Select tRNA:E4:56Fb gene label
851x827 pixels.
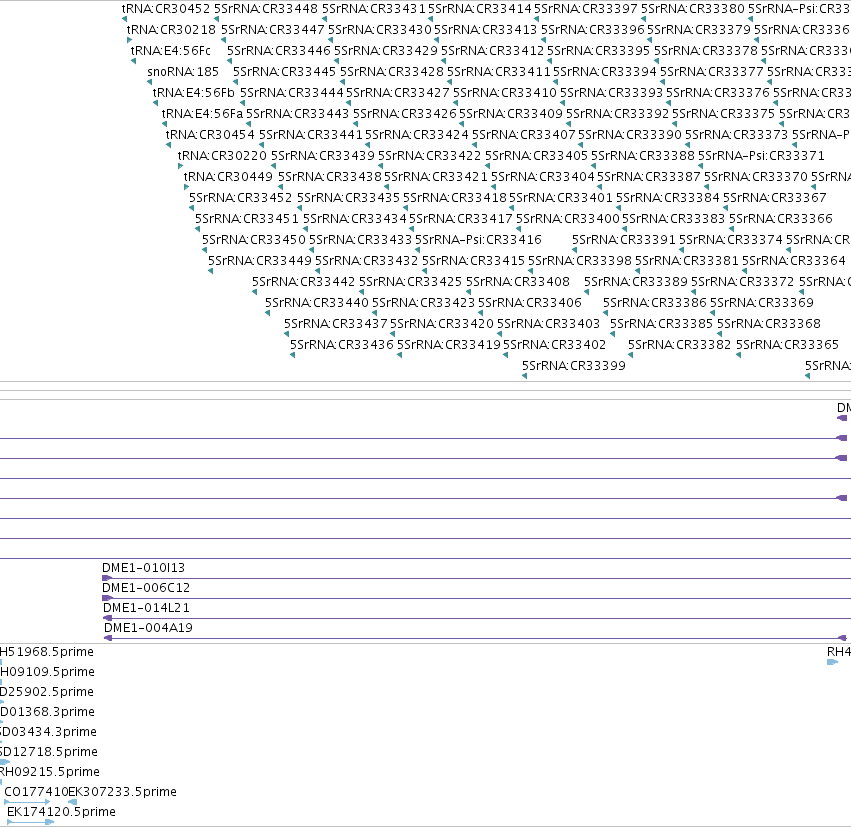pos(194,93)
